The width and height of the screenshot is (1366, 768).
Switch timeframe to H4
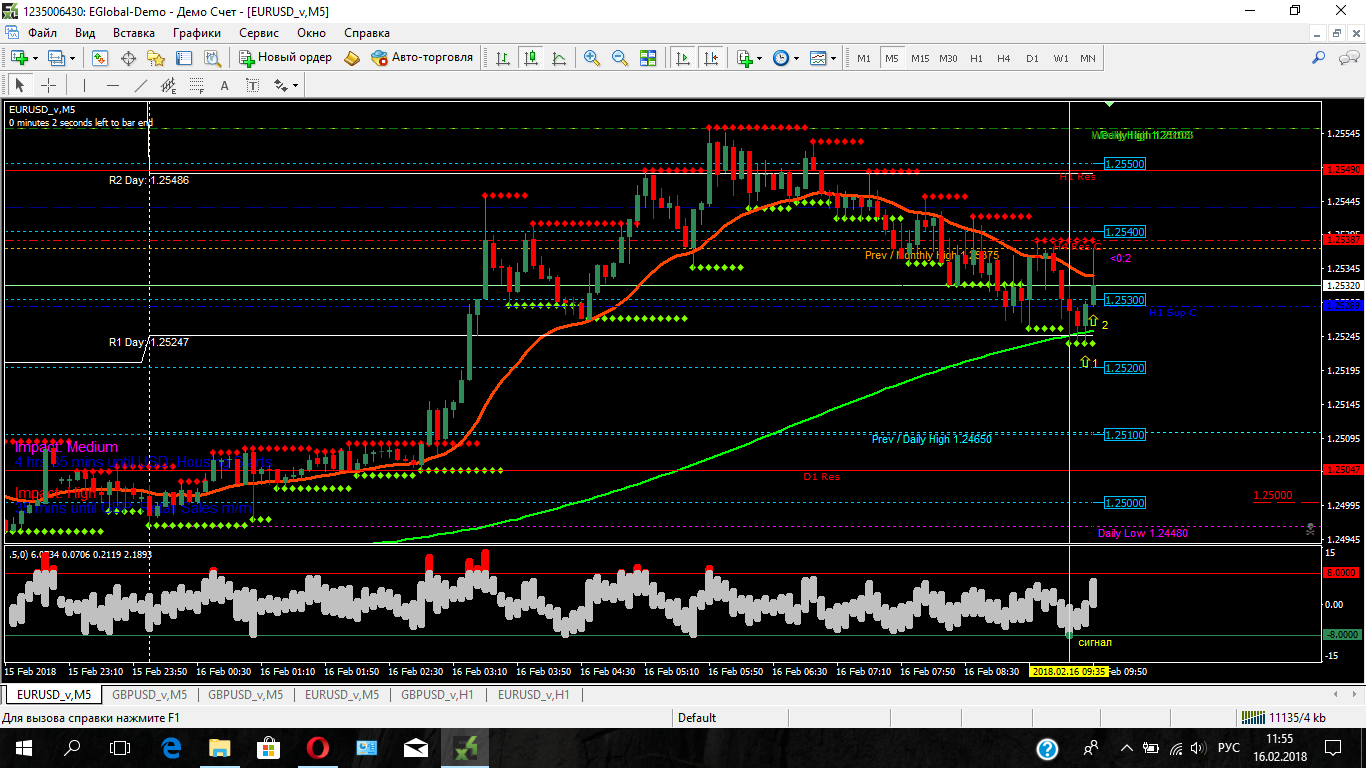click(1004, 58)
